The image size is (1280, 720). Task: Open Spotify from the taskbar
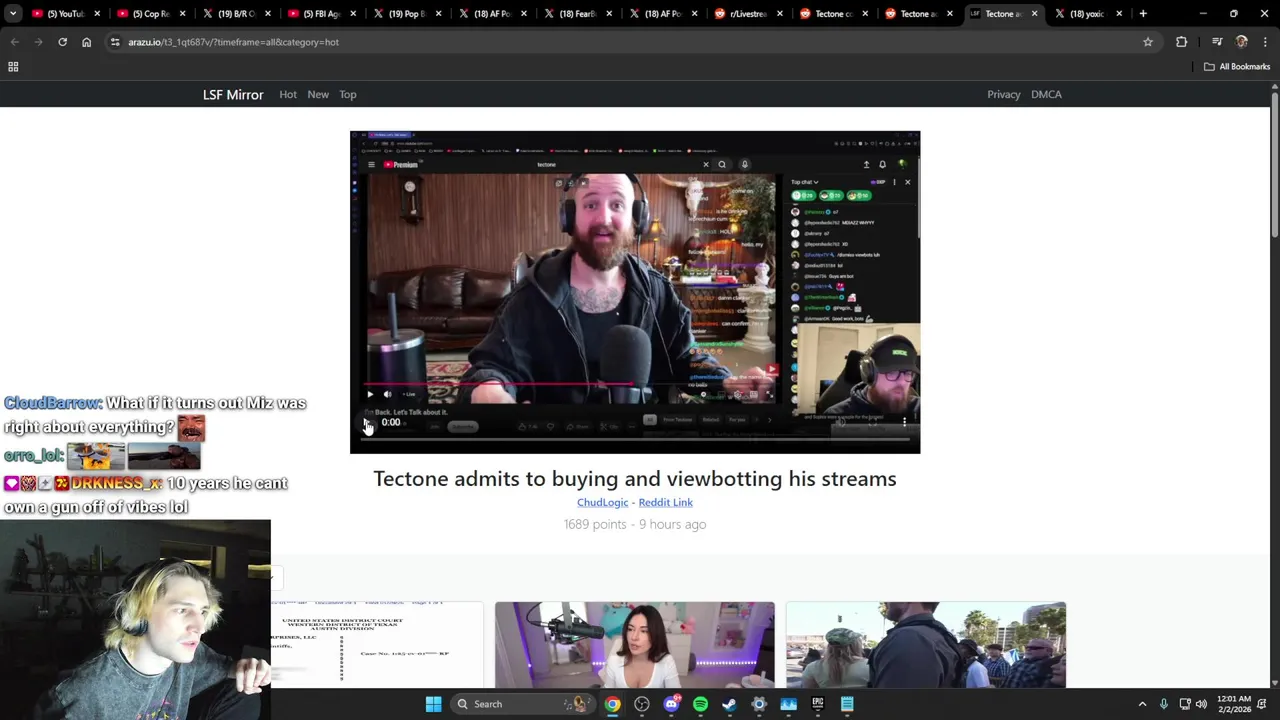pyautogui.click(x=700, y=704)
